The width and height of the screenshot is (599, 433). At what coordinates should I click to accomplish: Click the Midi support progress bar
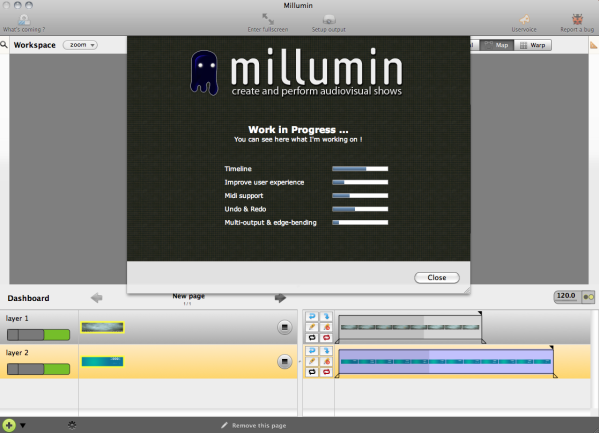click(x=360, y=196)
